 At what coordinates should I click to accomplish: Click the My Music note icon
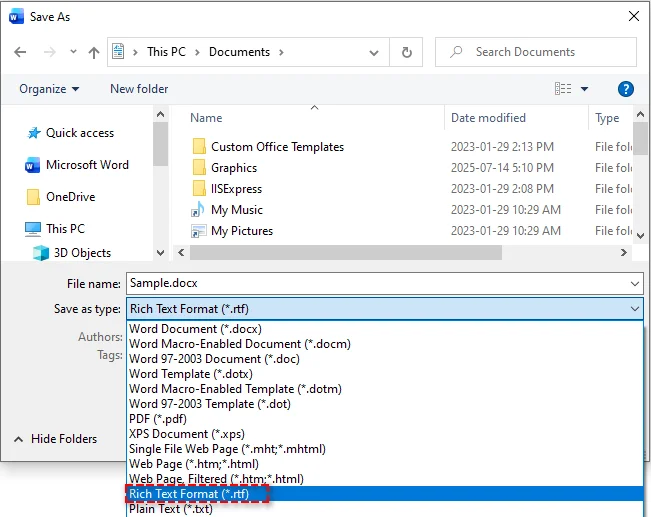pos(198,209)
